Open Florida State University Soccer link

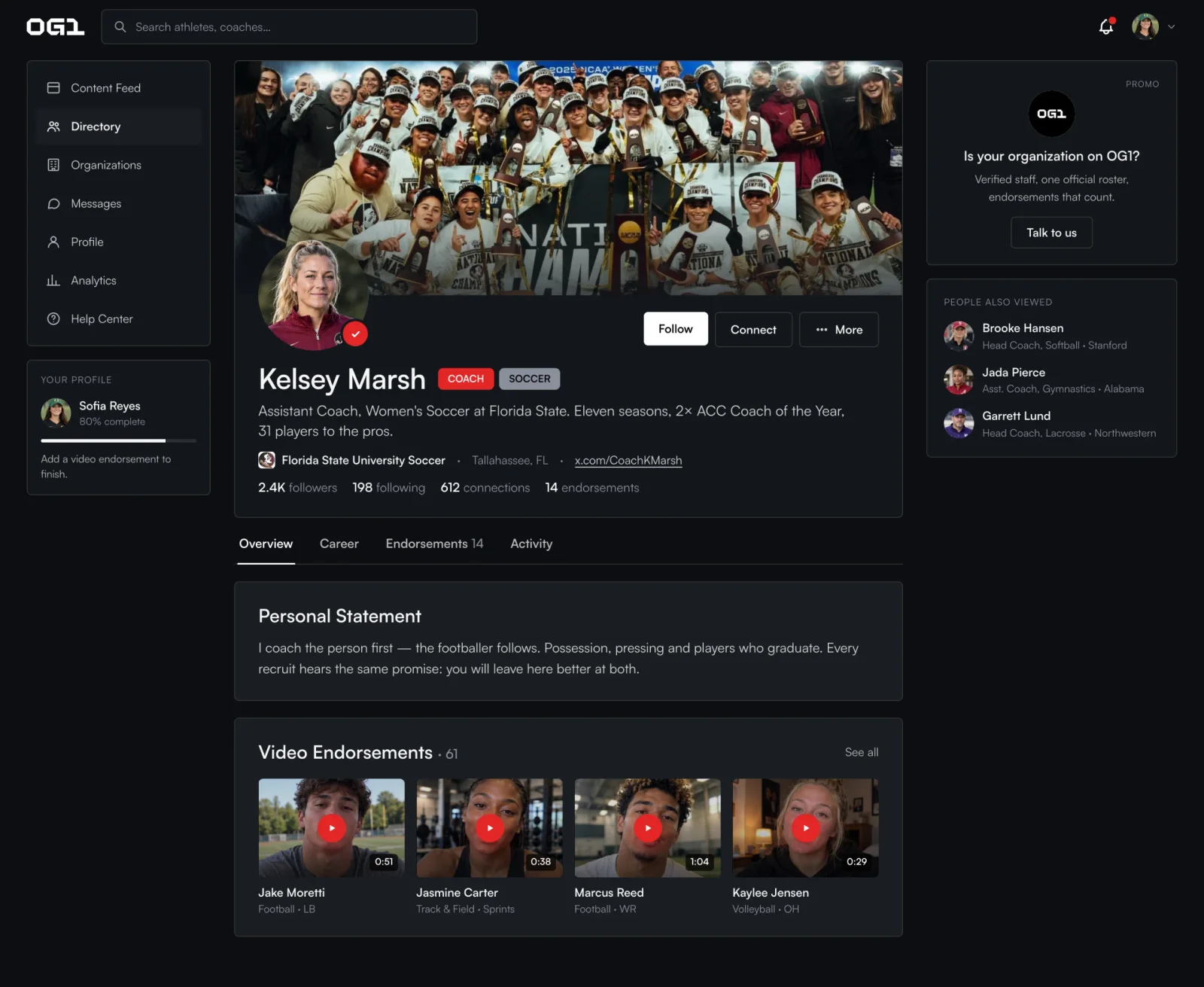coord(363,460)
